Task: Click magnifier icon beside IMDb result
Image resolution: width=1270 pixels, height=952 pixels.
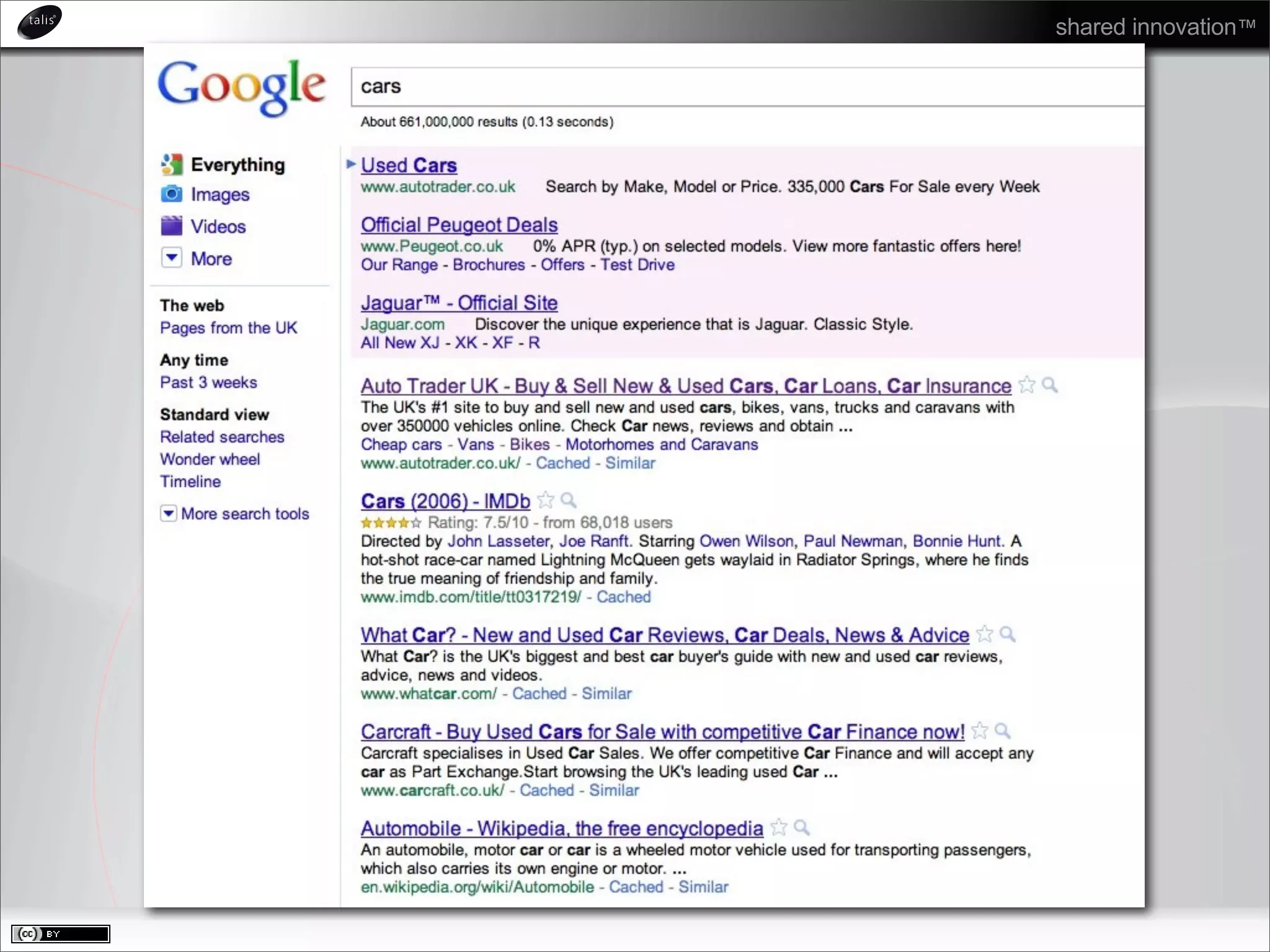Action: (569, 500)
